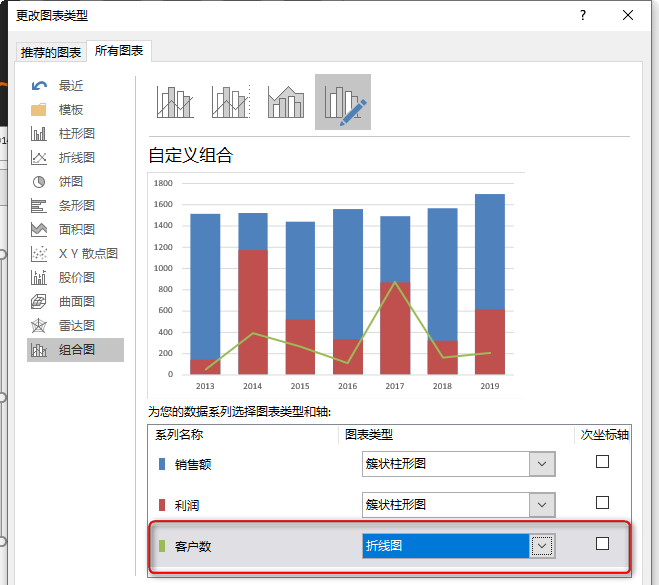Enable secondary axis for 销售额 series
This screenshot has height=585, width=659.
(602, 462)
